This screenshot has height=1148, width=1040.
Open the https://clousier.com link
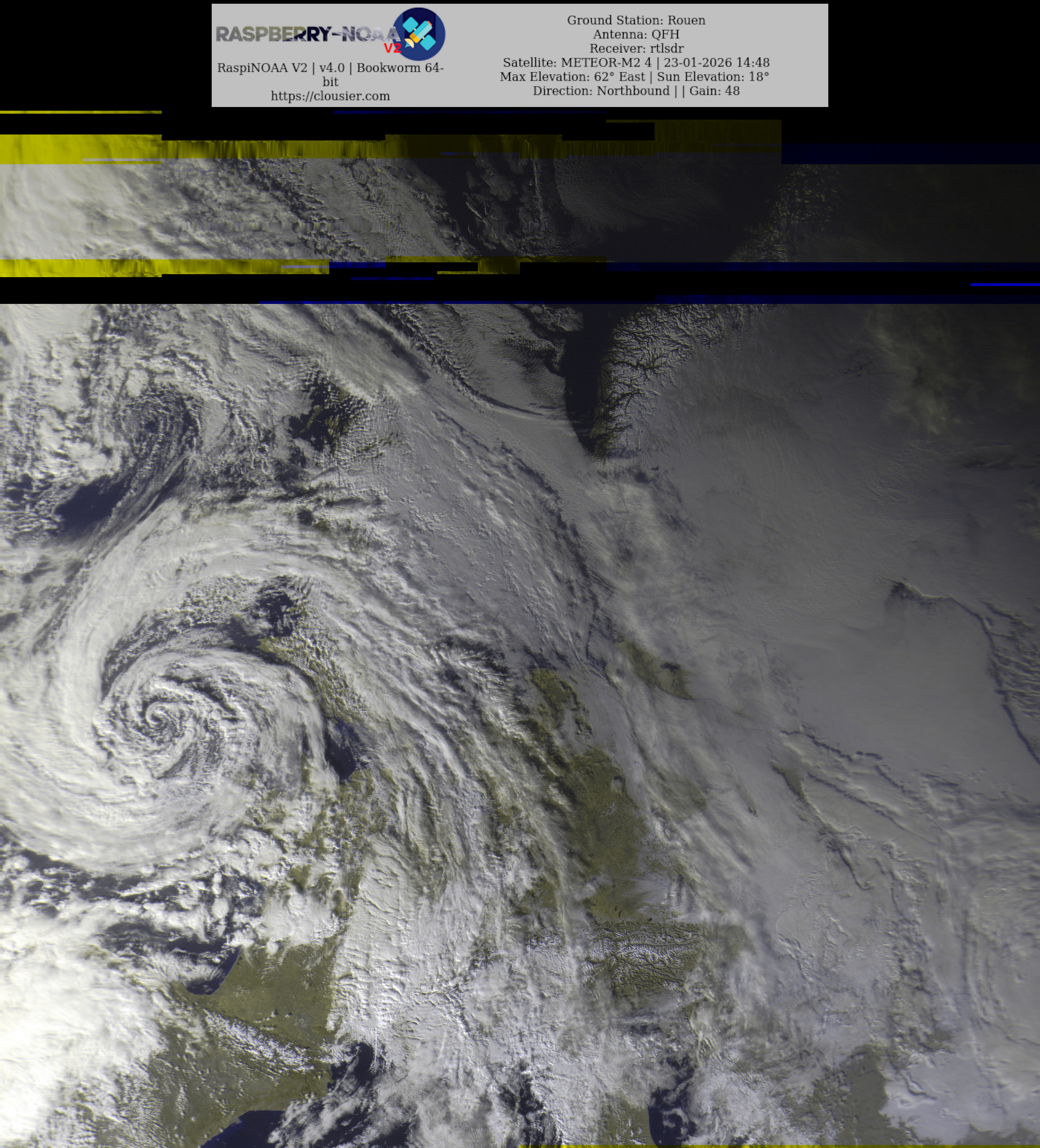[x=330, y=96]
